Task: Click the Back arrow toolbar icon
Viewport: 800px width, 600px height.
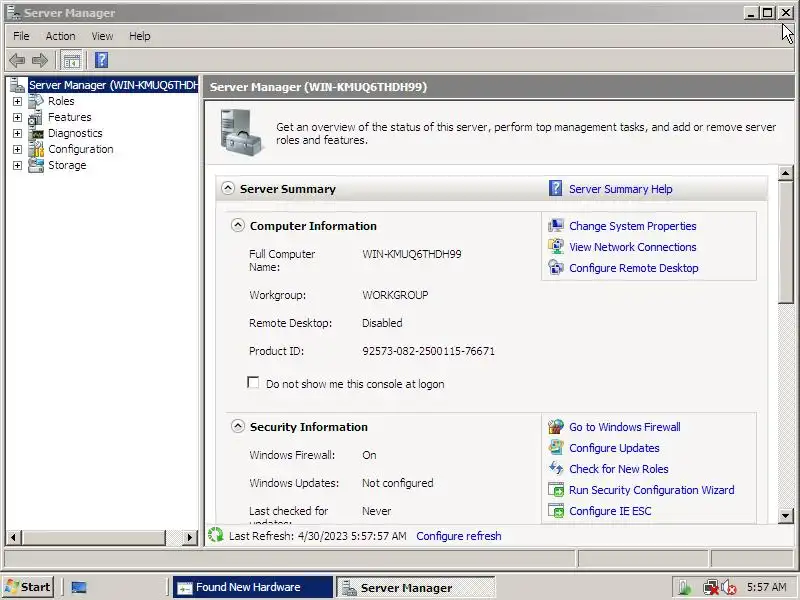Action: pyautogui.click(x=17, y=60)
